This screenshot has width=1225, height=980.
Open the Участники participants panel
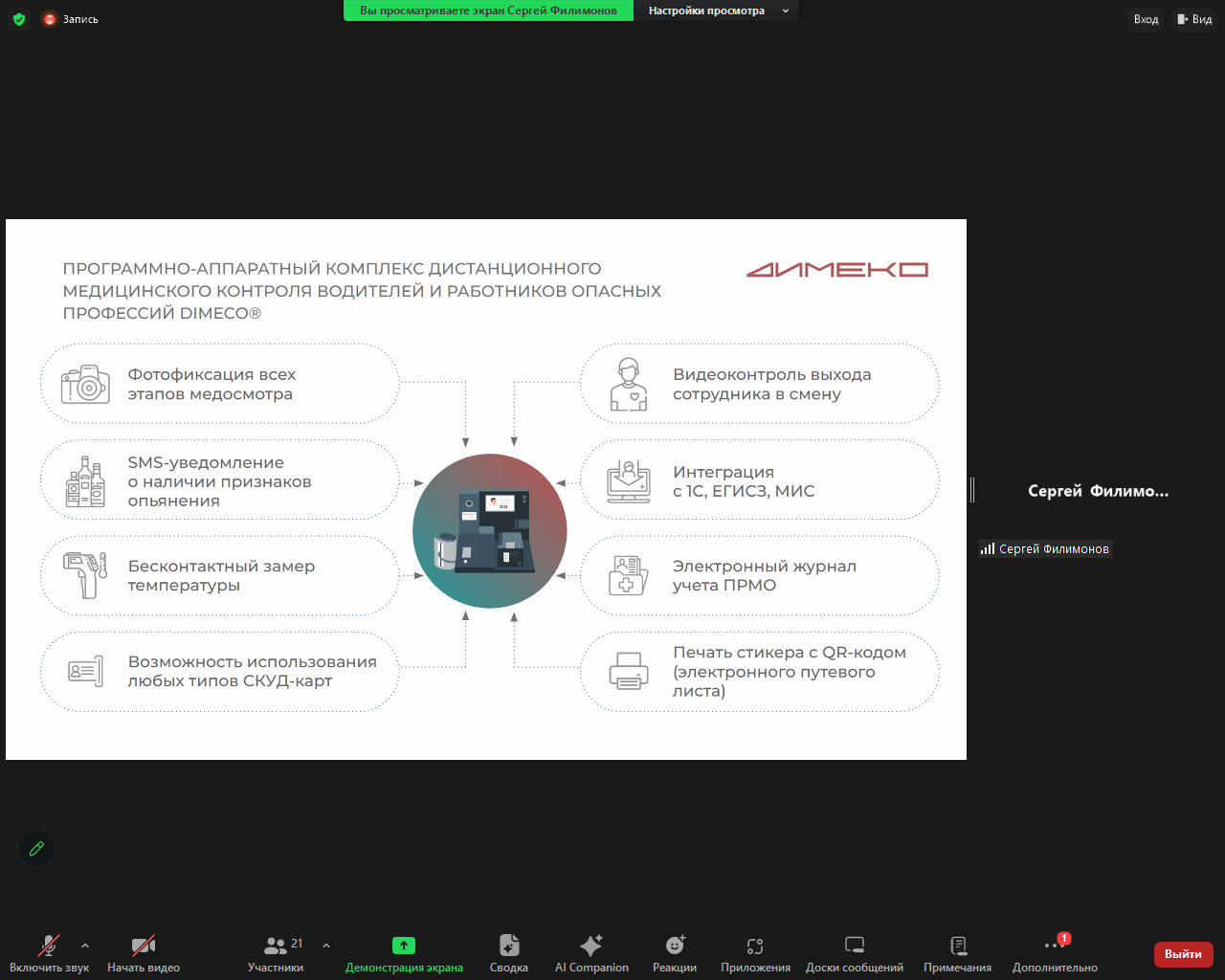tap(276, 954)
